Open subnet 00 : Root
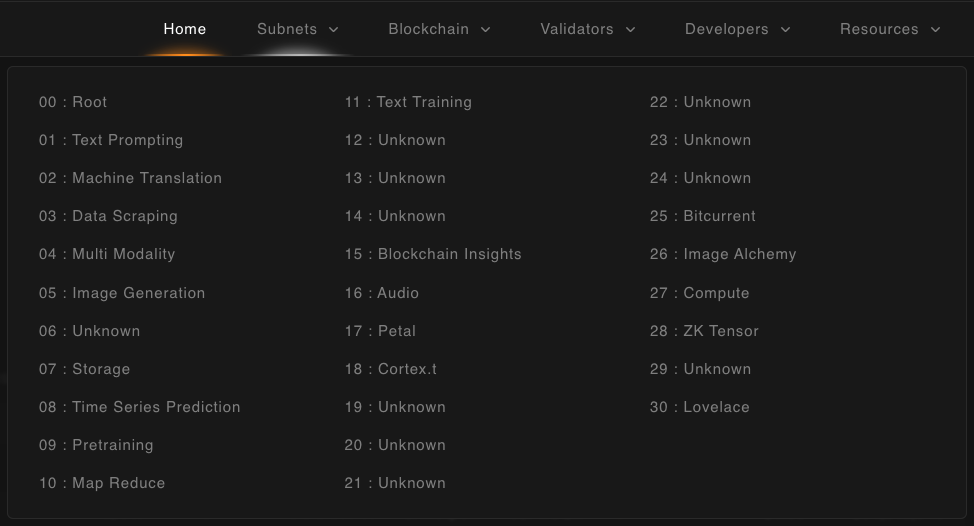This screenshot has width=974, height=526. click(73, 102)
